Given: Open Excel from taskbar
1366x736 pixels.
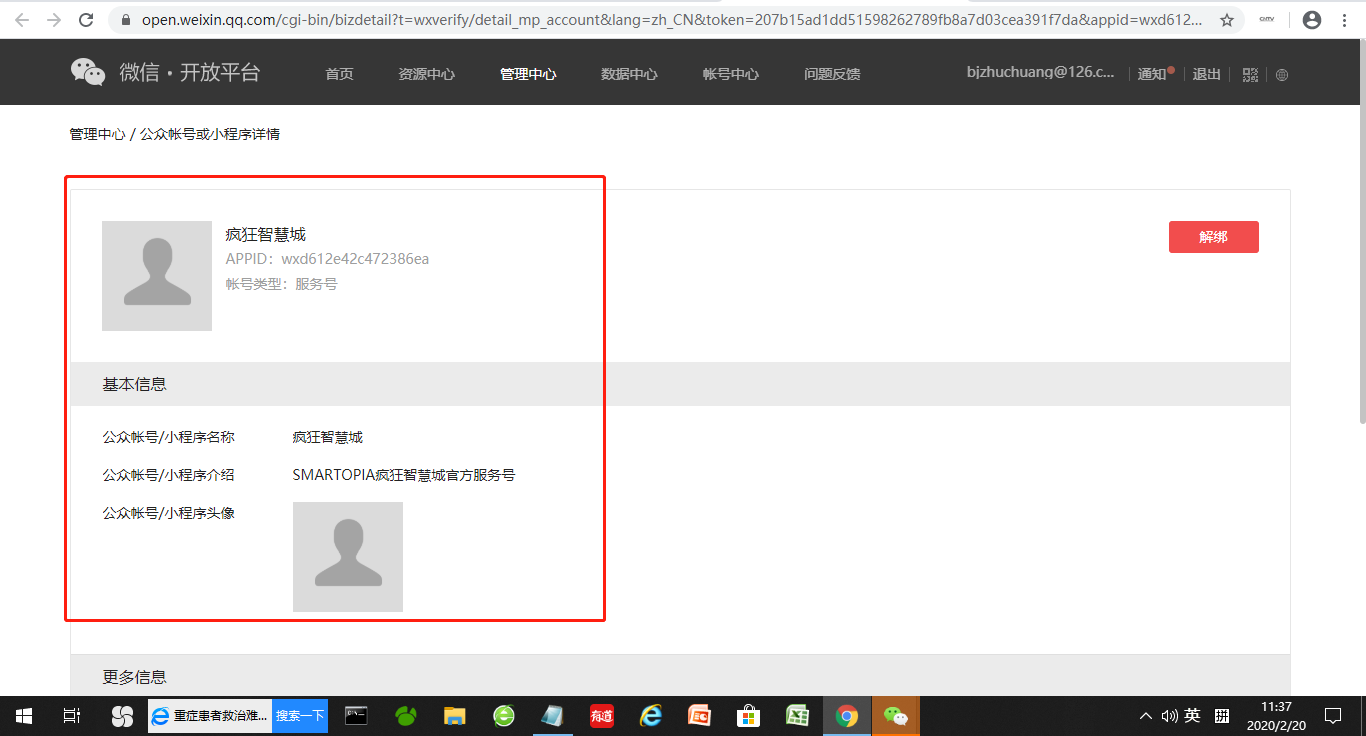Looking at the screenshot, I should pyautogui.click(x=797, y=716).
